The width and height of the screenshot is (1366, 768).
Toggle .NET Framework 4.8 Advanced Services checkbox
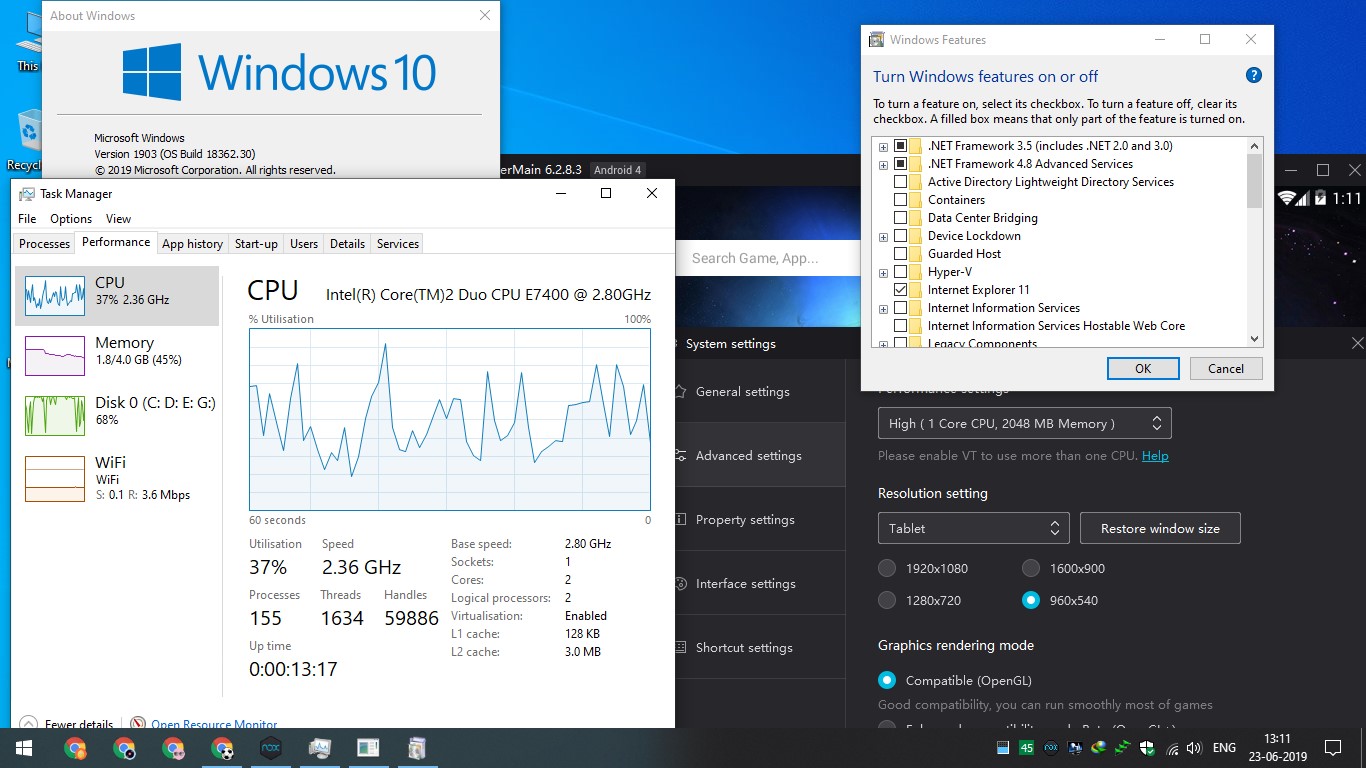[900, 164]
